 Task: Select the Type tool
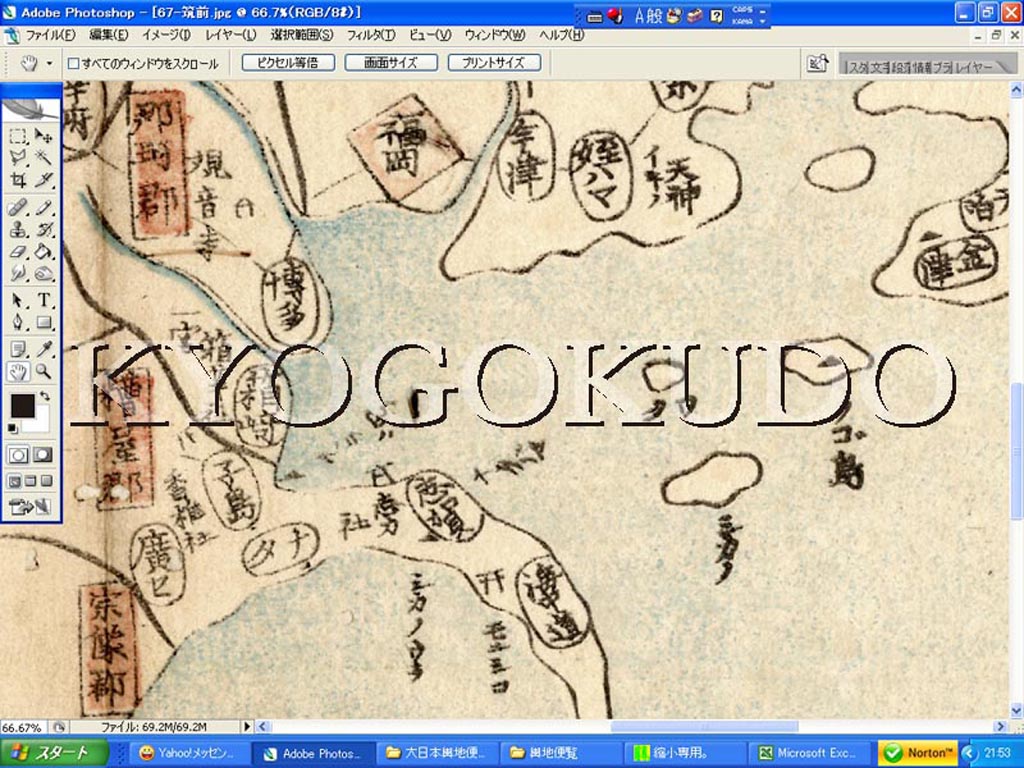pos(43,300)
